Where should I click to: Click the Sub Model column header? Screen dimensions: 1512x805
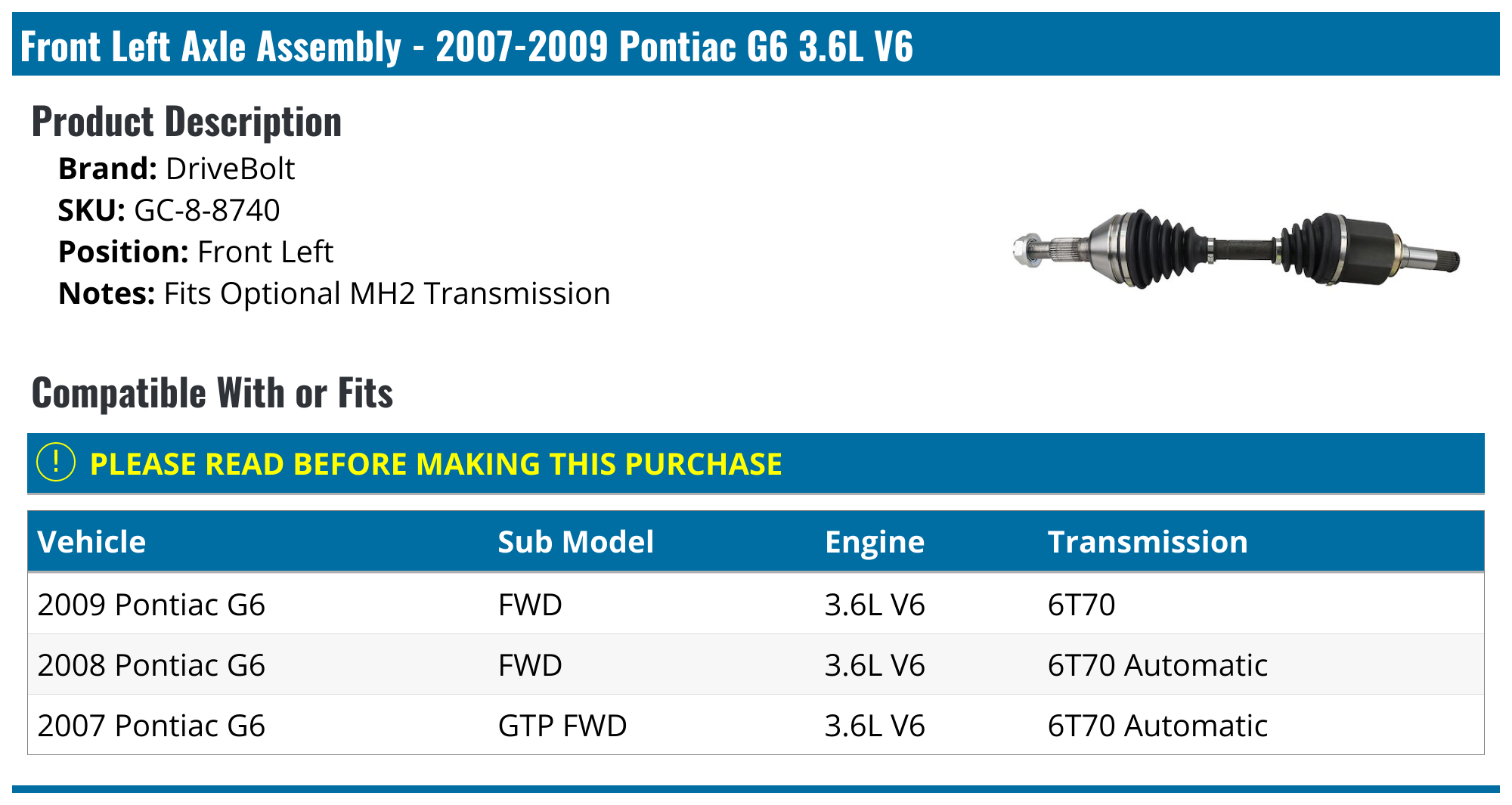(x=575, y=542)
